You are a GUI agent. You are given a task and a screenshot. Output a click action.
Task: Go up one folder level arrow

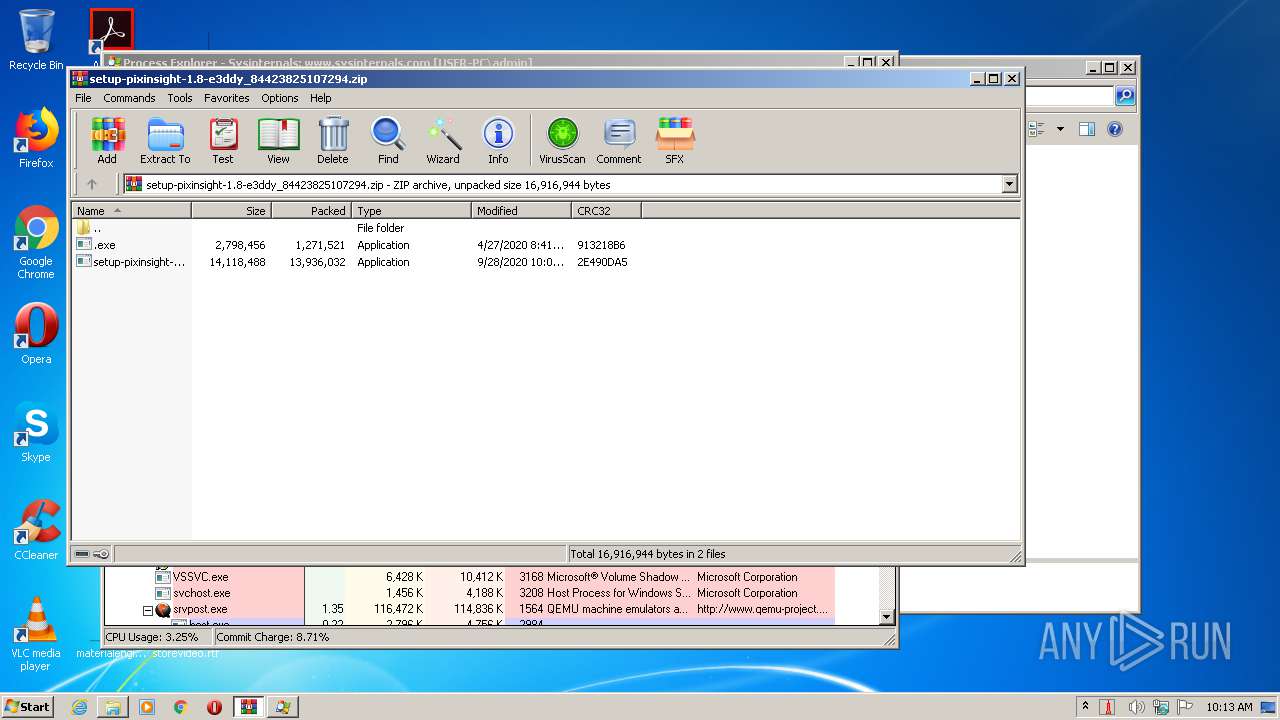92,184
